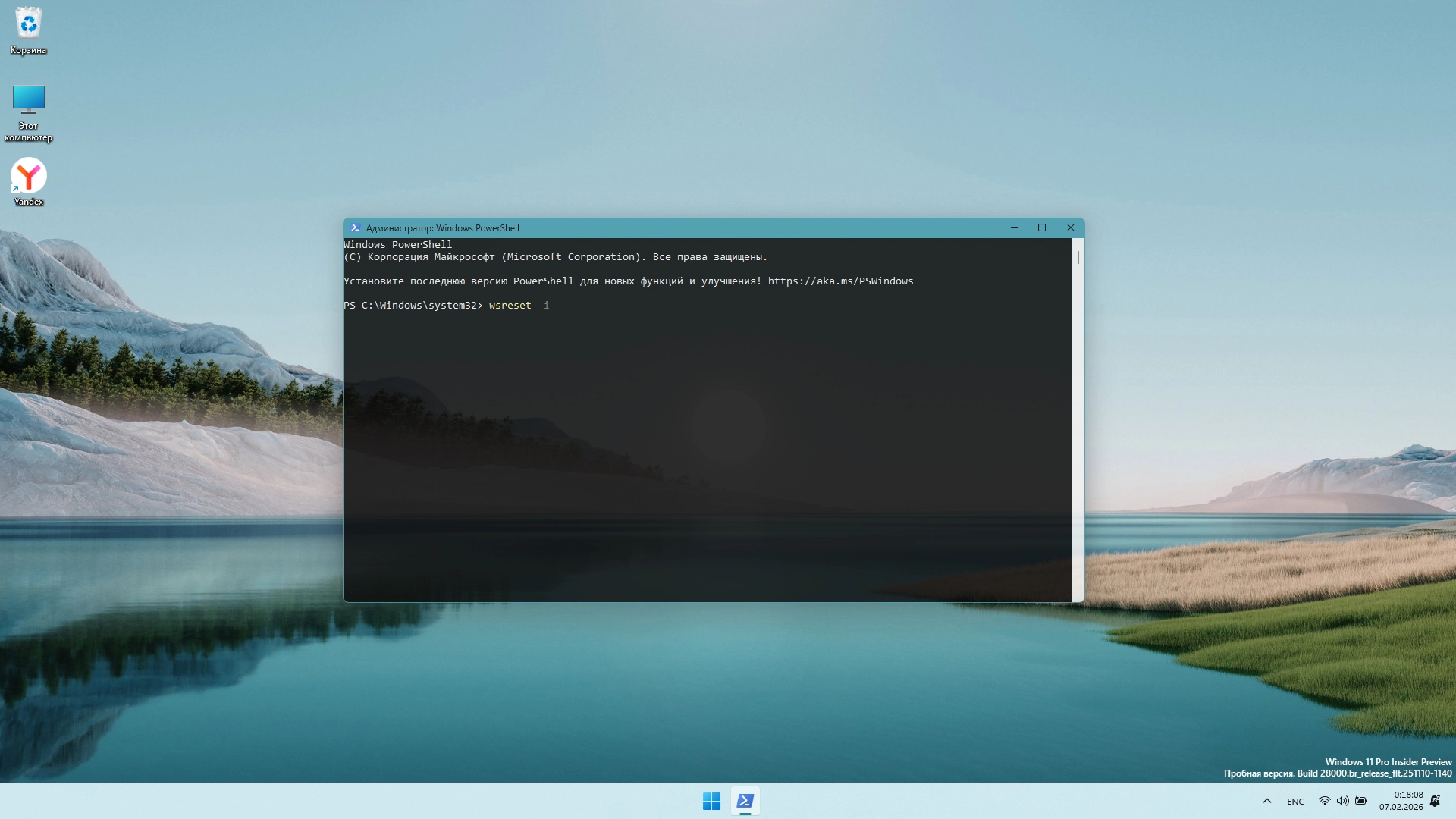Viewport: 1456px width, 819px height.
Task: Click the PowerShell taskbar icon
Action: tap(745, 801)
